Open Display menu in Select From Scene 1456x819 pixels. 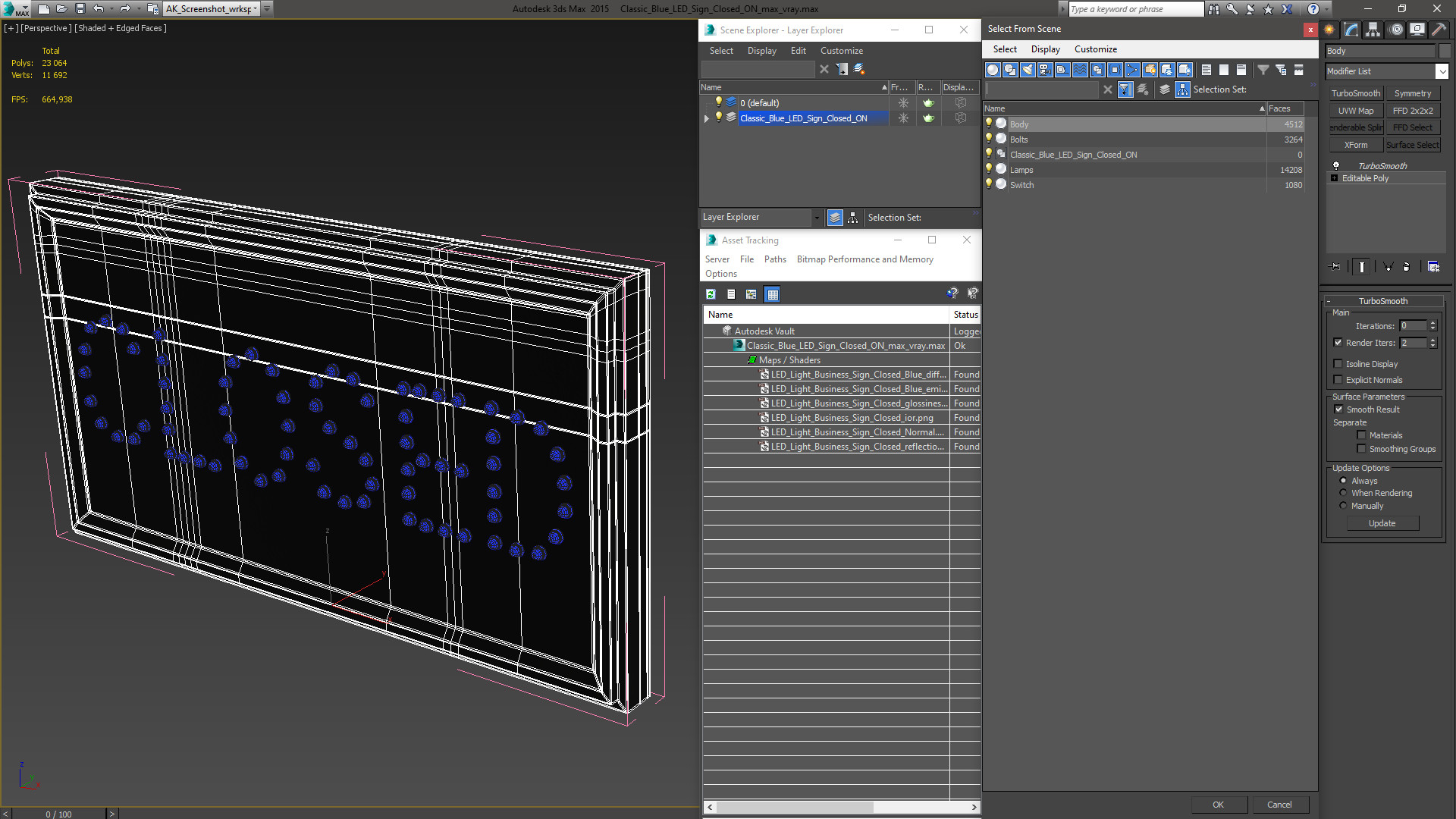pyautogui.click(x=1045, y=49)
